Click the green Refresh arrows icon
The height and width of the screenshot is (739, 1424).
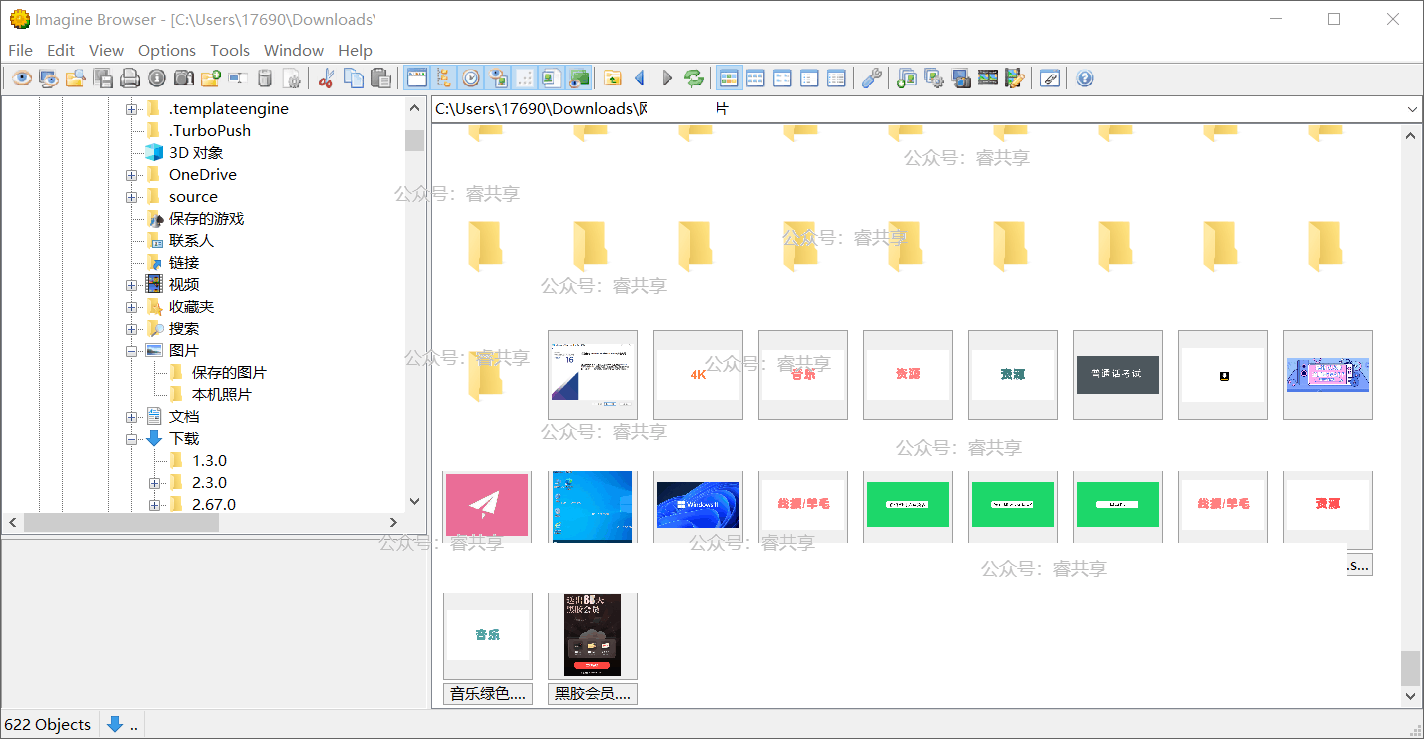(x=694, y=78)
